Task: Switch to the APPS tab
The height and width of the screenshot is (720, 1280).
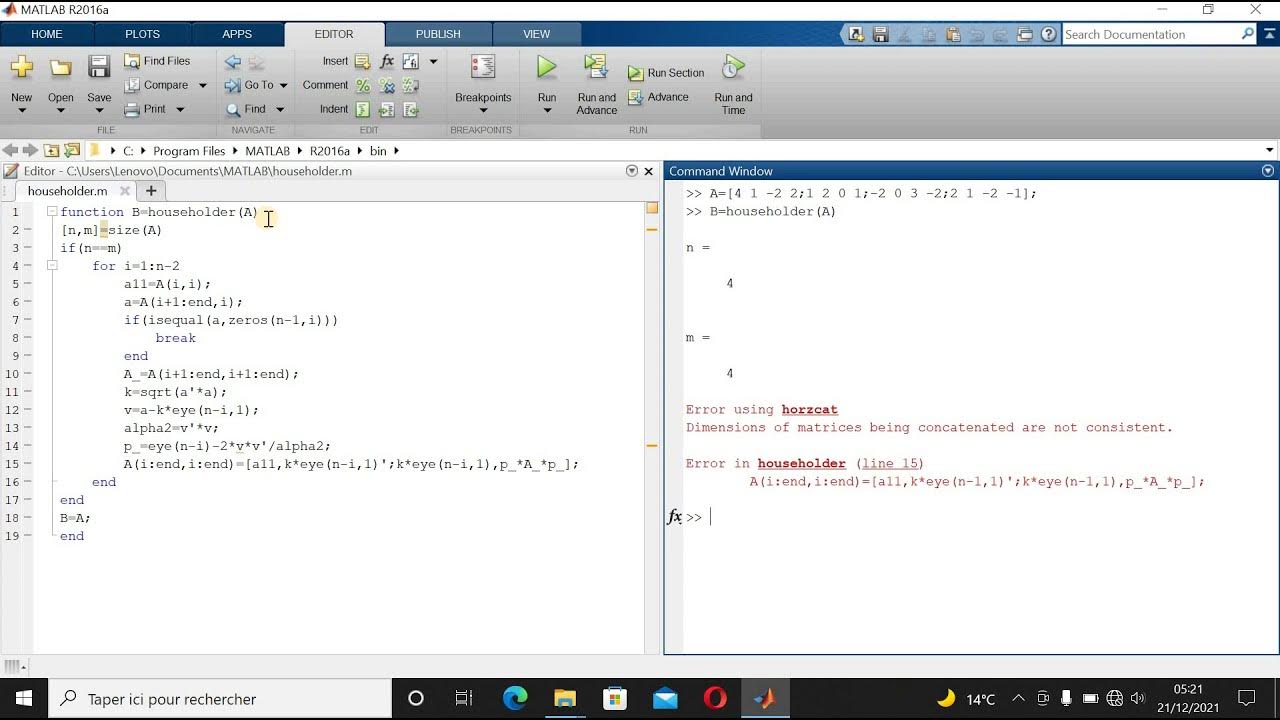Action: (237, 34)
